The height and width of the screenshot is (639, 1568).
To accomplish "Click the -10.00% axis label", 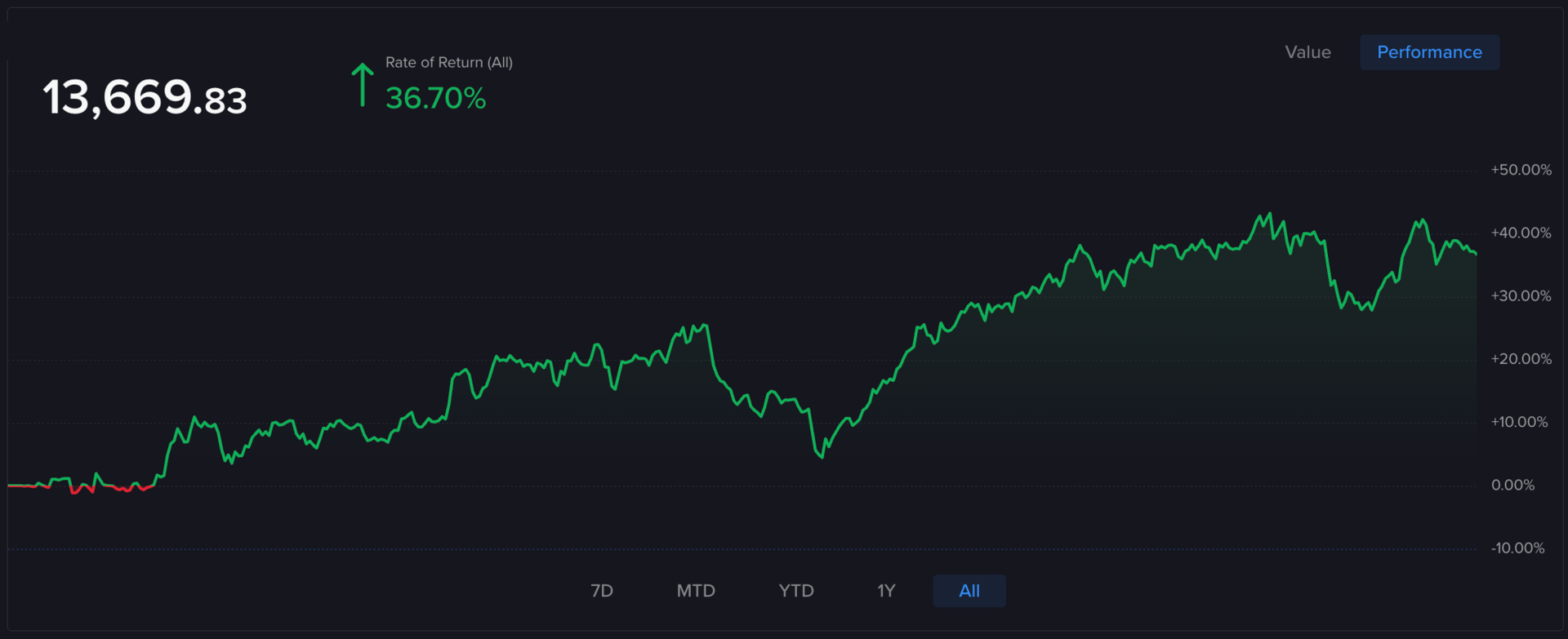I will click(x=1517, y=548).
